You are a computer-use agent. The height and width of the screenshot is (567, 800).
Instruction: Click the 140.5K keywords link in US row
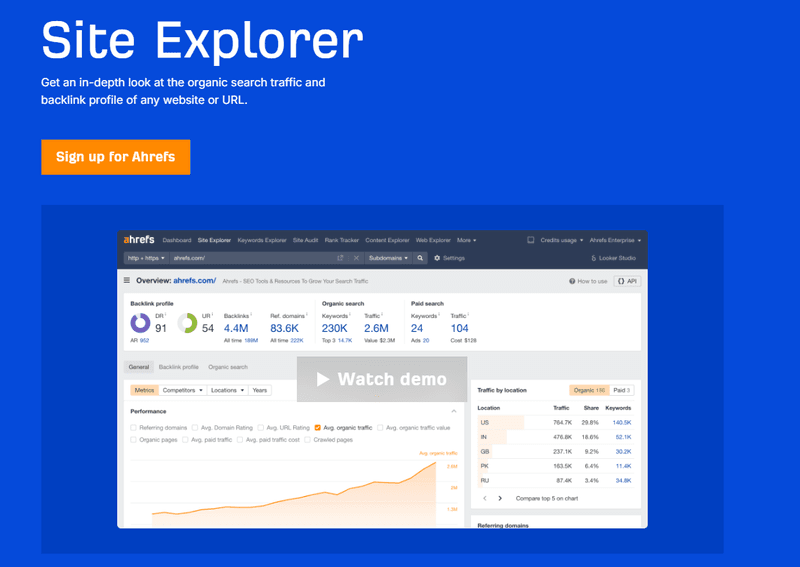(621, 423)
